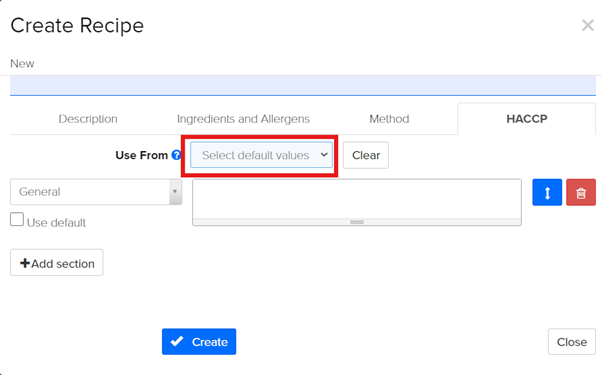The height and width of the screenshot is (375, 602).
Task: Confirm with the blue Create button
Action: (x=199, y=342)
